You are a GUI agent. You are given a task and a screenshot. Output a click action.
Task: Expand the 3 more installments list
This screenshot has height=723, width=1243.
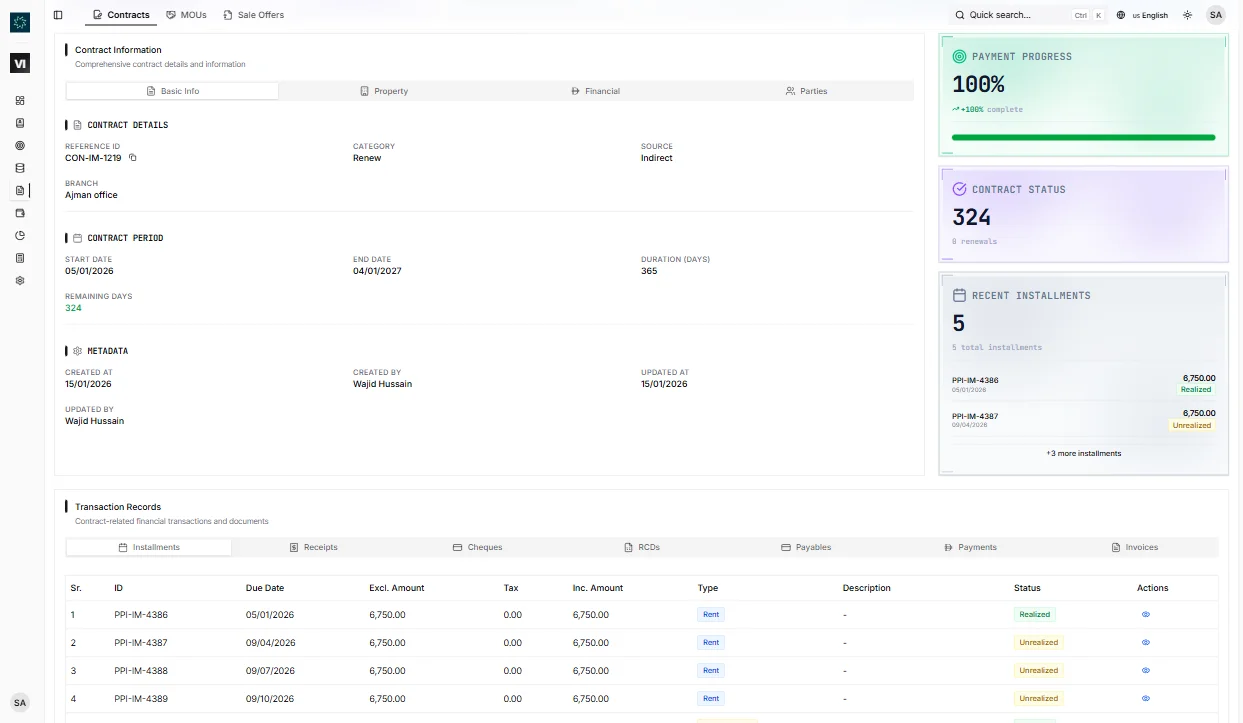[x=1083, y=453]
